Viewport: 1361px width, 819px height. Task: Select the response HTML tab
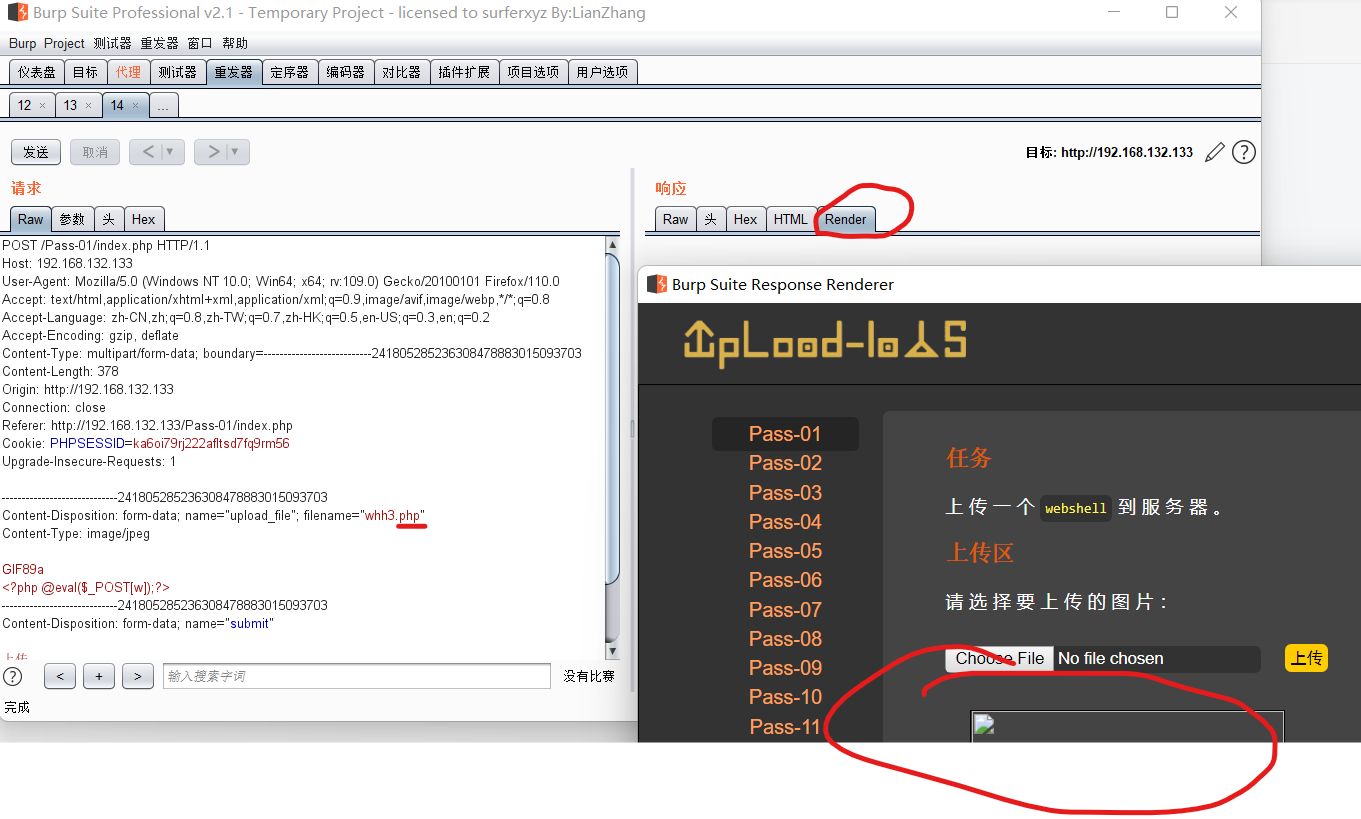[x=790, y=219]
